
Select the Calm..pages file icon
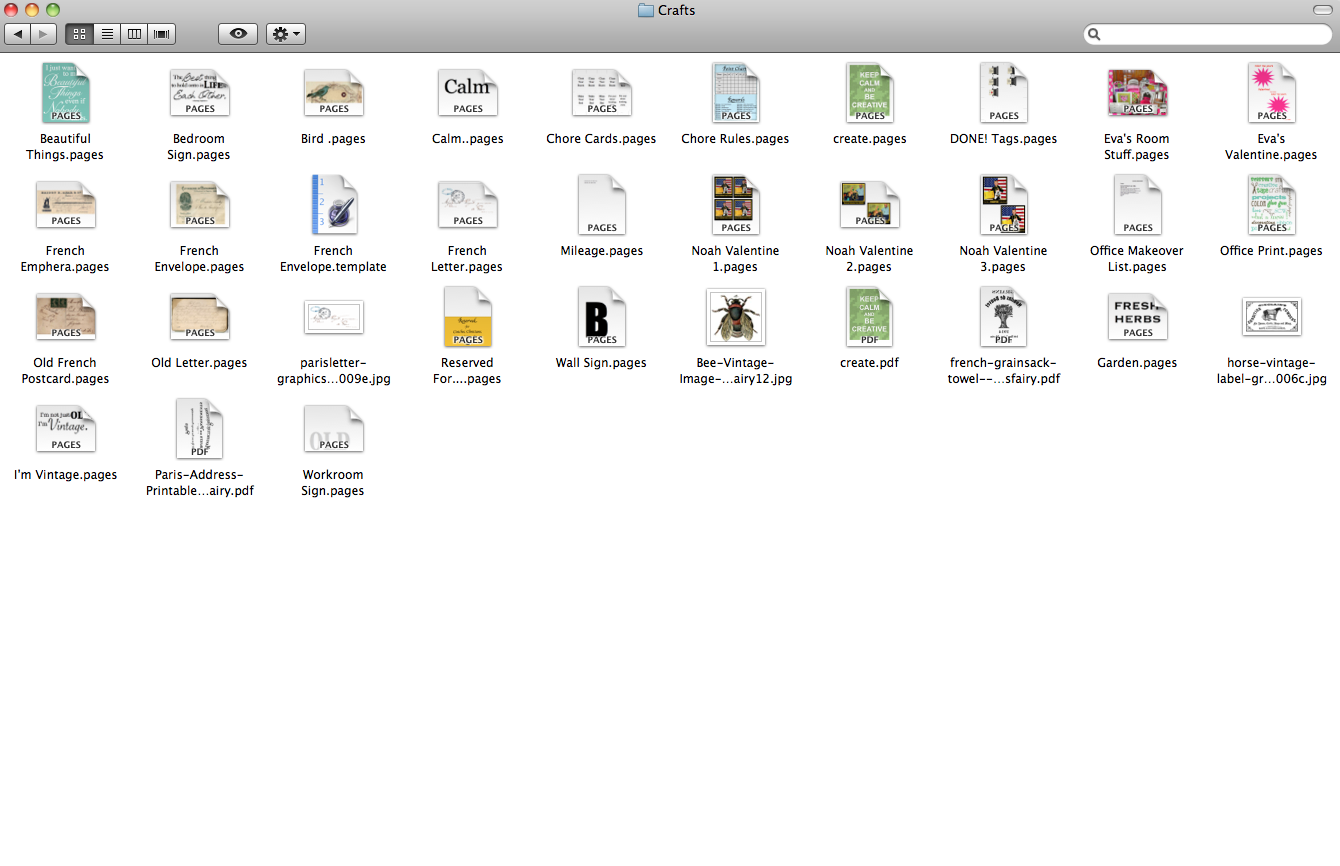[x=468, y=92]
